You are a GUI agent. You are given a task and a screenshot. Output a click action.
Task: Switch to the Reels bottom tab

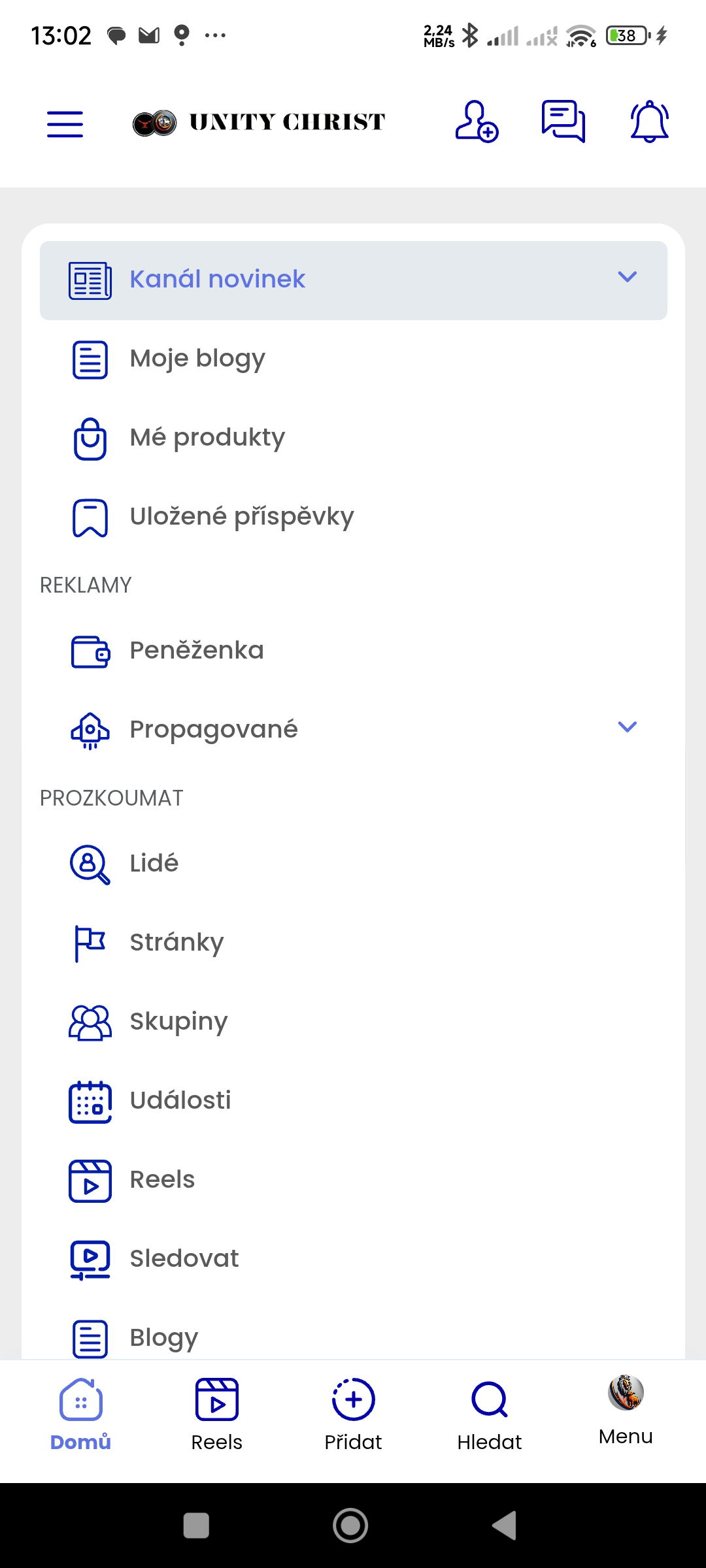(217, 1414)
